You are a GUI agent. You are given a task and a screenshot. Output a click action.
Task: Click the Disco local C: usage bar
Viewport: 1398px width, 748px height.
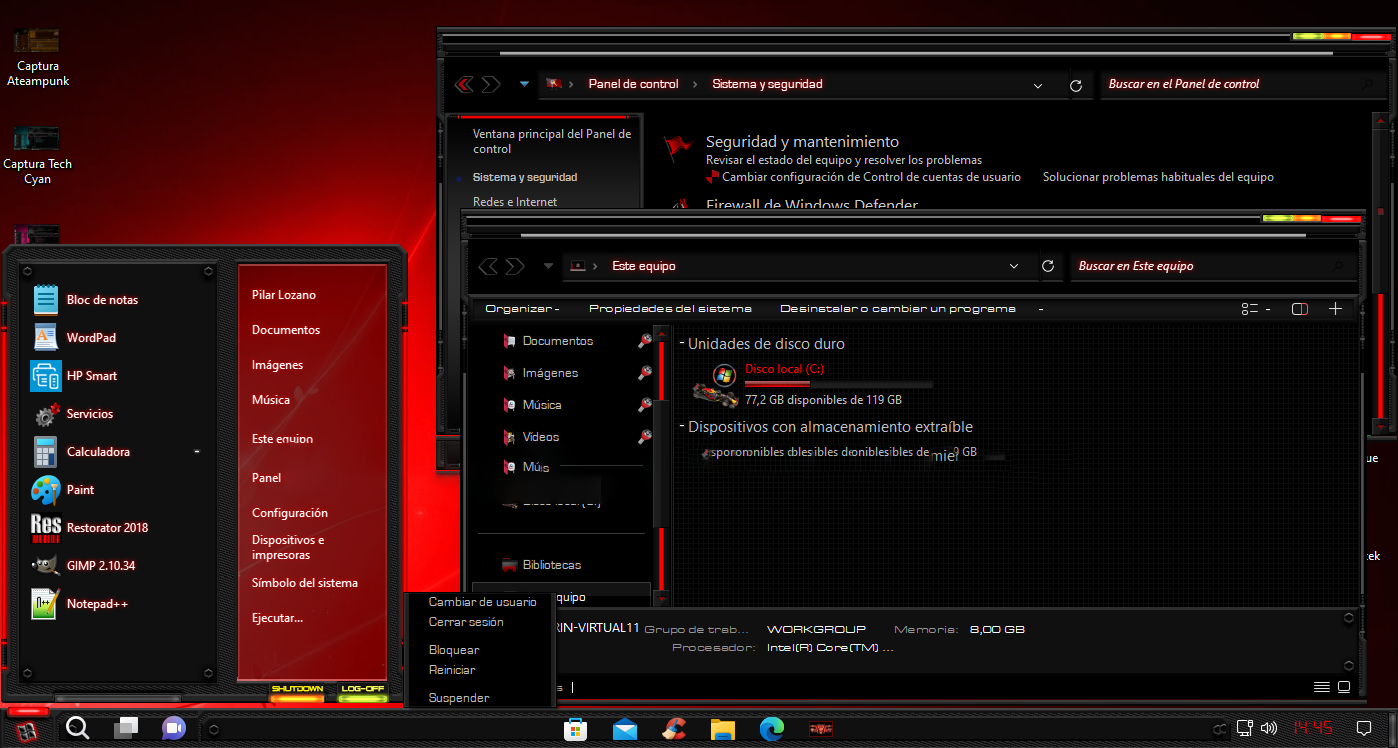(x=837, y=383)
